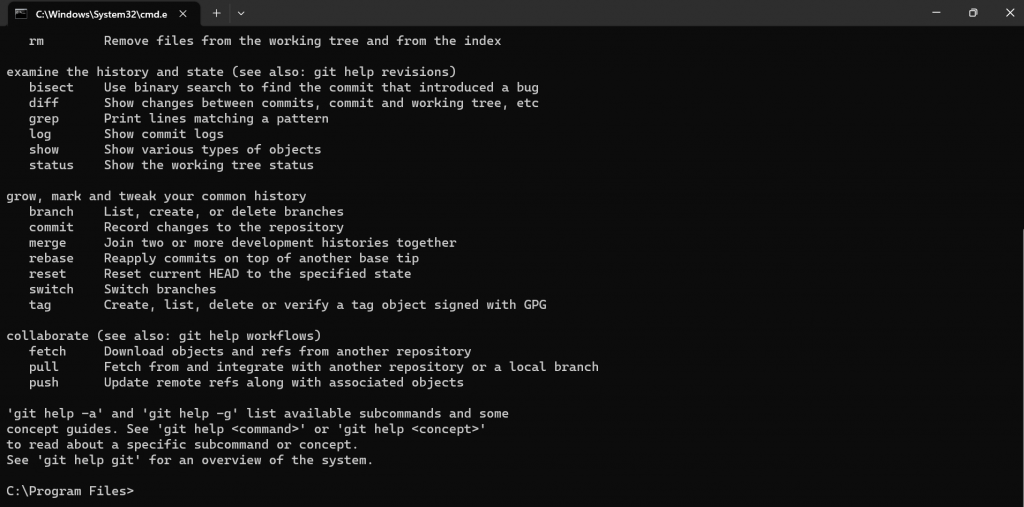The height and width of the screenshot is (507, 1024).
Task: Close the terminal window
Action: click(x=1009, y=13)
